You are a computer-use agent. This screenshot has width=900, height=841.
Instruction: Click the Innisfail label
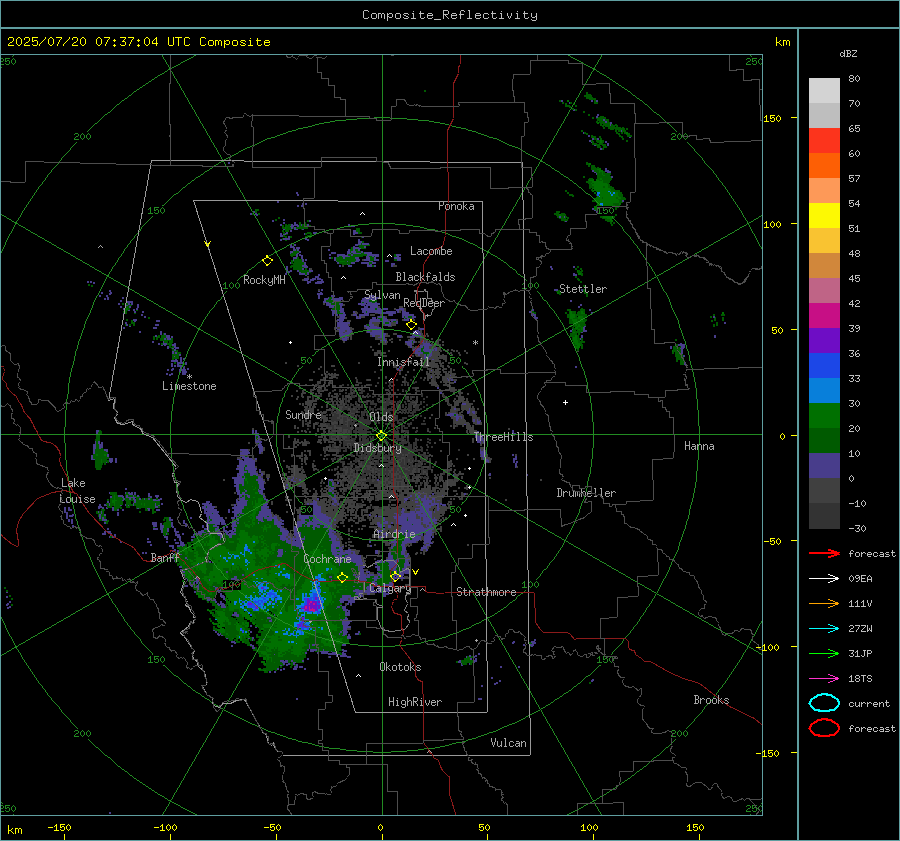(x=404, y=362)
